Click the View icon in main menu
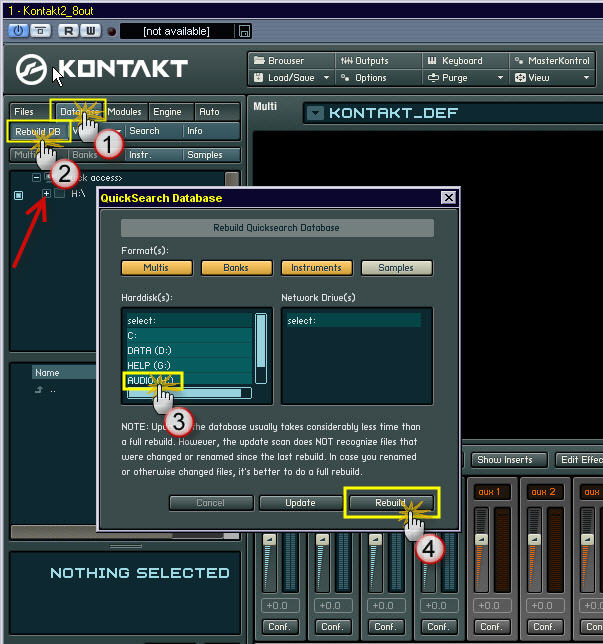 (520, 77)
